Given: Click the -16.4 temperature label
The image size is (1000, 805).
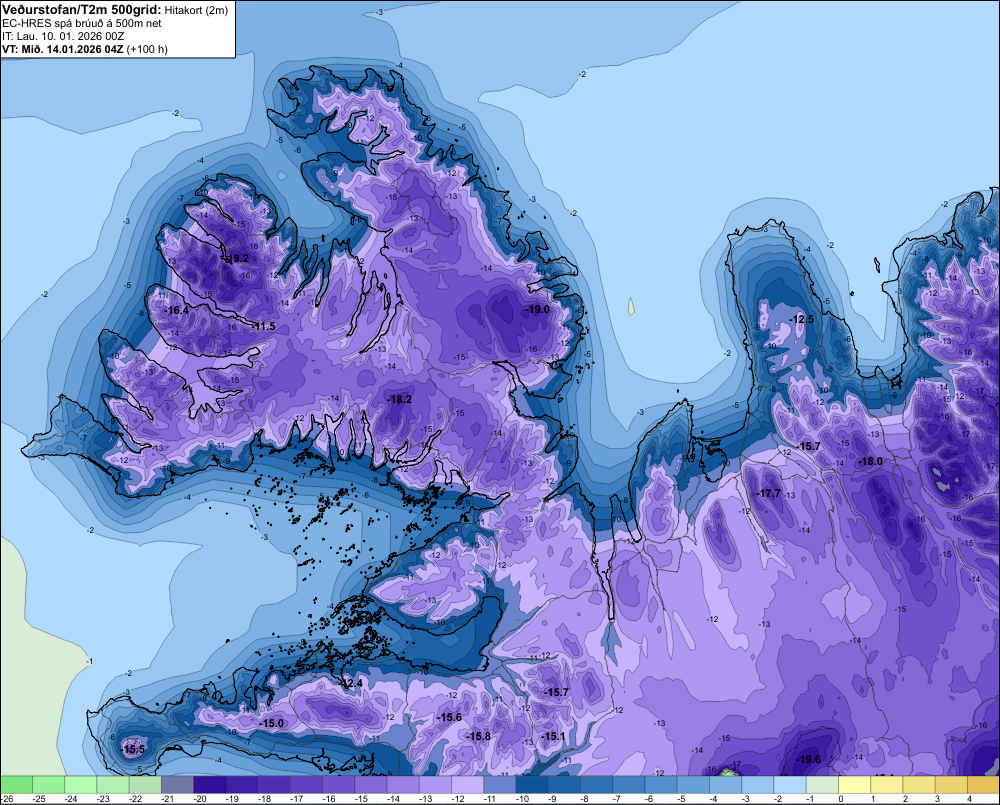Looking at the screenshot, I should pyautogui.click(x=177, y=310).
